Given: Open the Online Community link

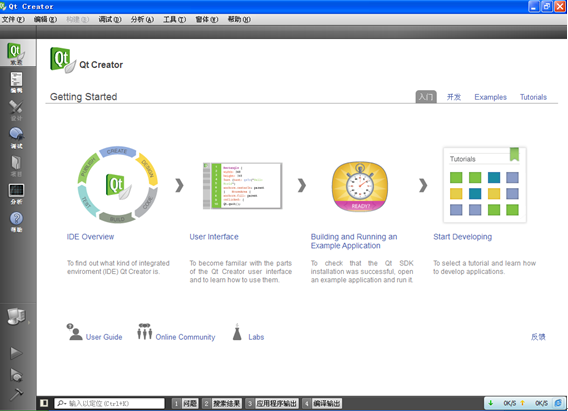Looking at the screenshot, I should (x=185, y=337).
